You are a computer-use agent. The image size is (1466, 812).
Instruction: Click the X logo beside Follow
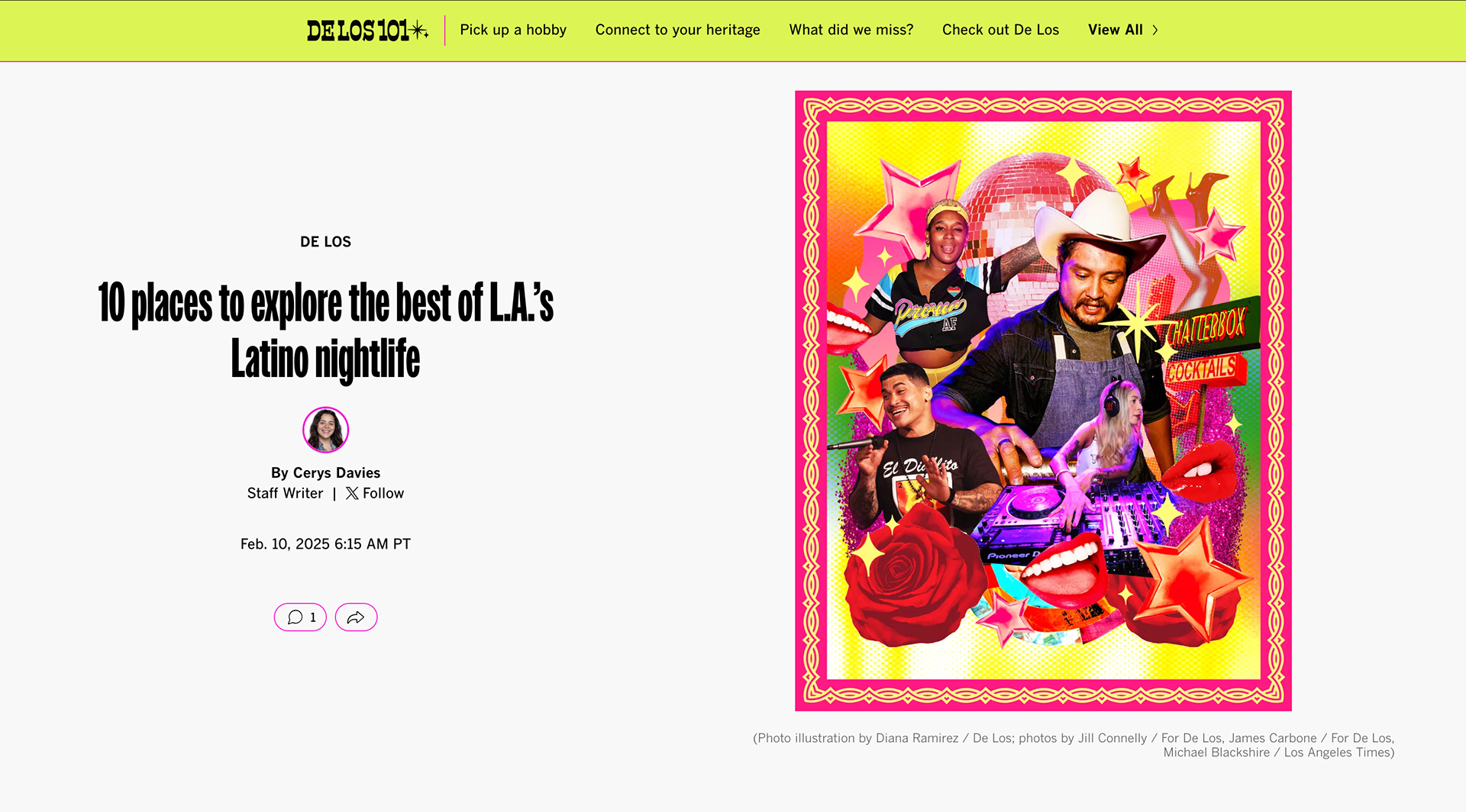coord(352,494)
